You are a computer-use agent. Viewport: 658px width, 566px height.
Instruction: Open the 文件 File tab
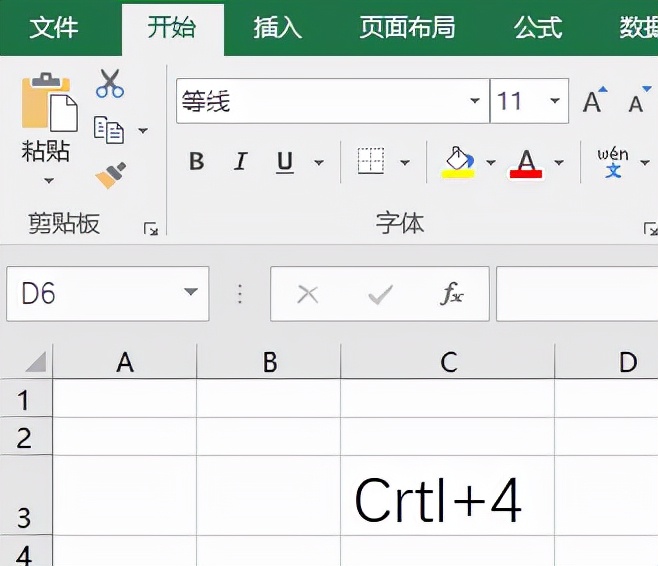(x=54, y=28)
